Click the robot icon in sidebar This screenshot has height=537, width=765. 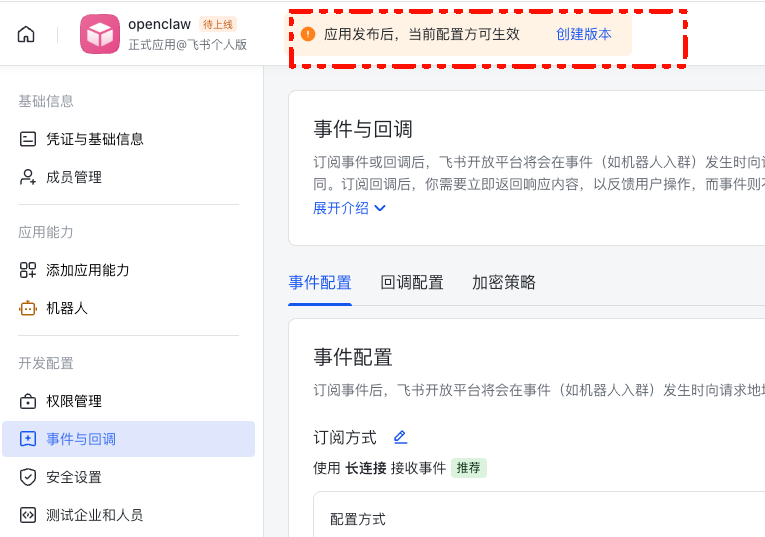click(x=28, y=308)
